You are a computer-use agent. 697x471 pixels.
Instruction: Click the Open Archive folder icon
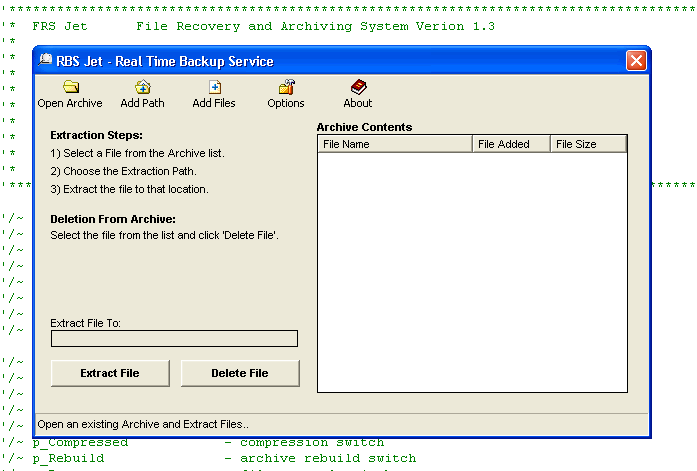click(70, 88)
